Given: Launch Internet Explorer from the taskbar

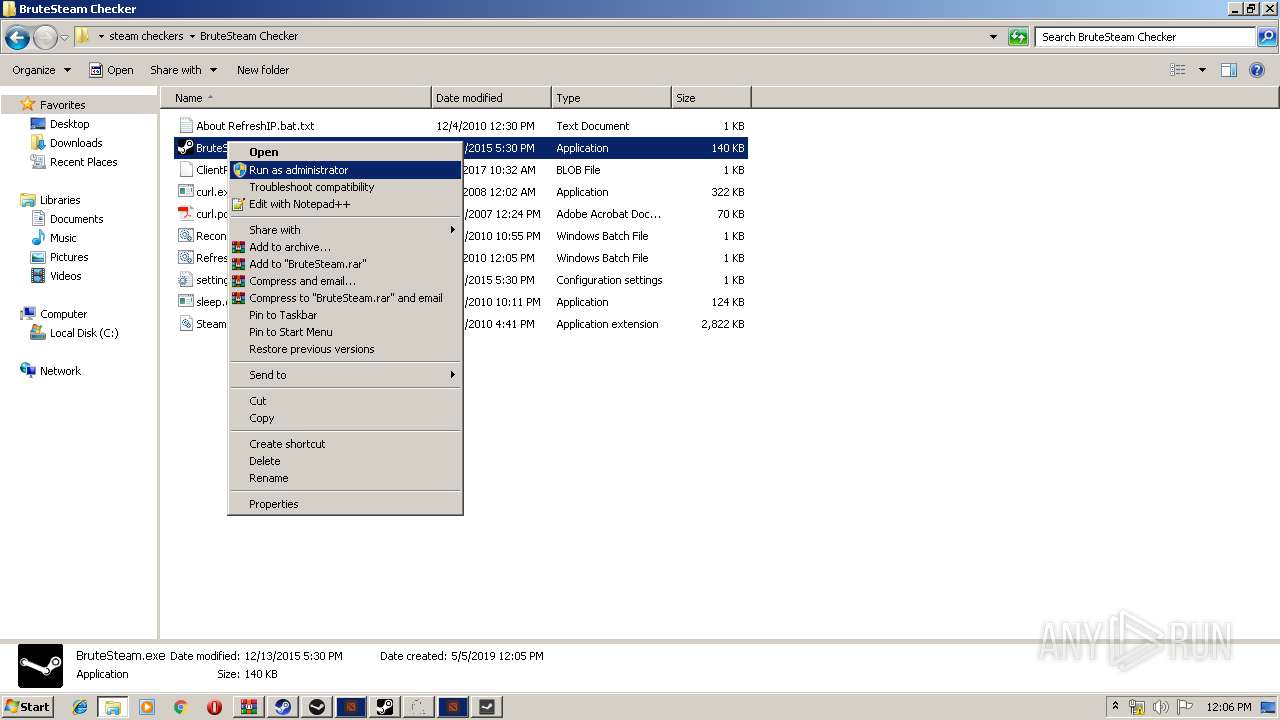Looking at the screenshot, I should click(80, 707).
